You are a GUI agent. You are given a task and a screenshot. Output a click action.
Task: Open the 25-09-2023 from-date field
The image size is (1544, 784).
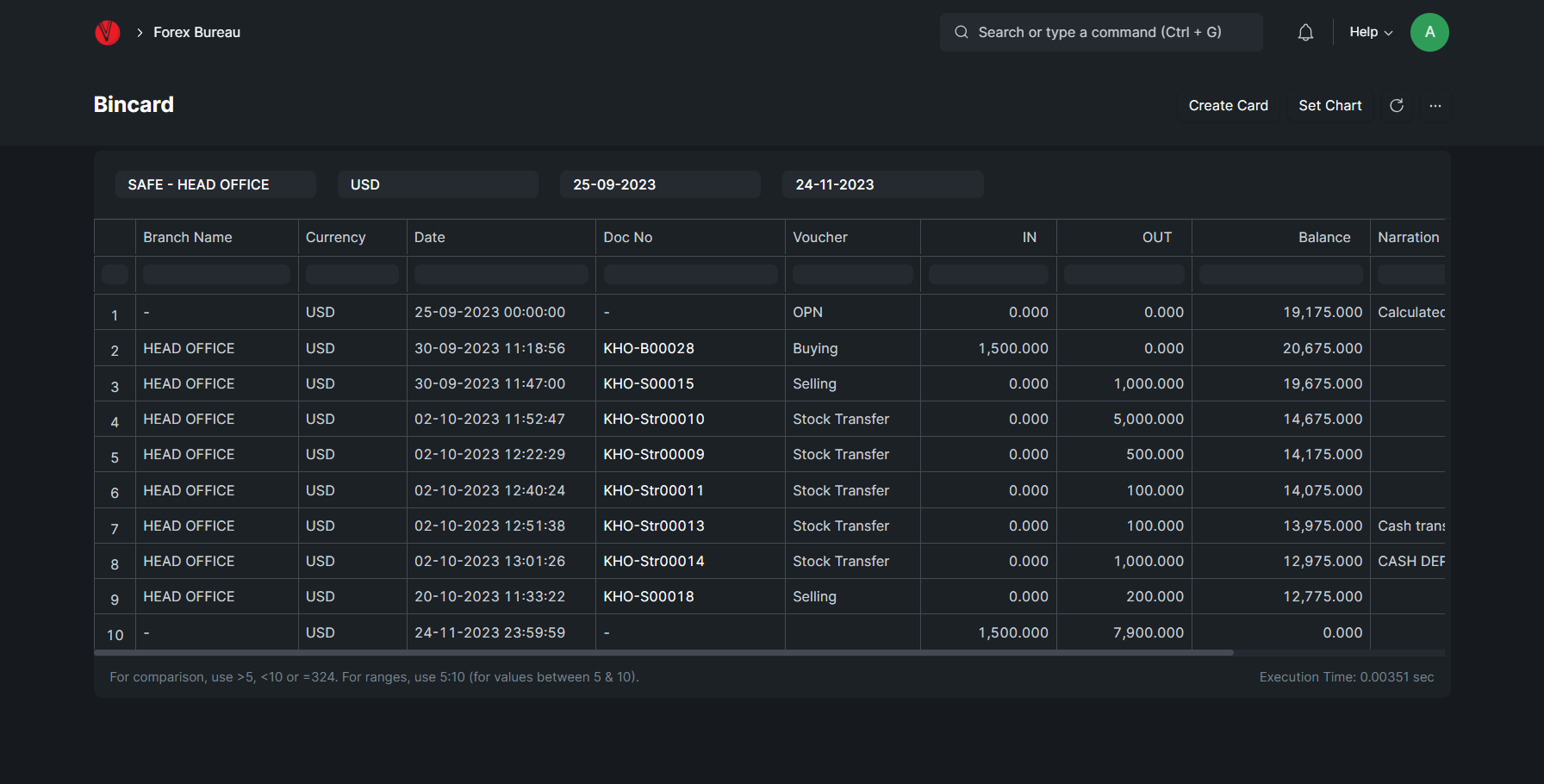[x=660, y=184]
